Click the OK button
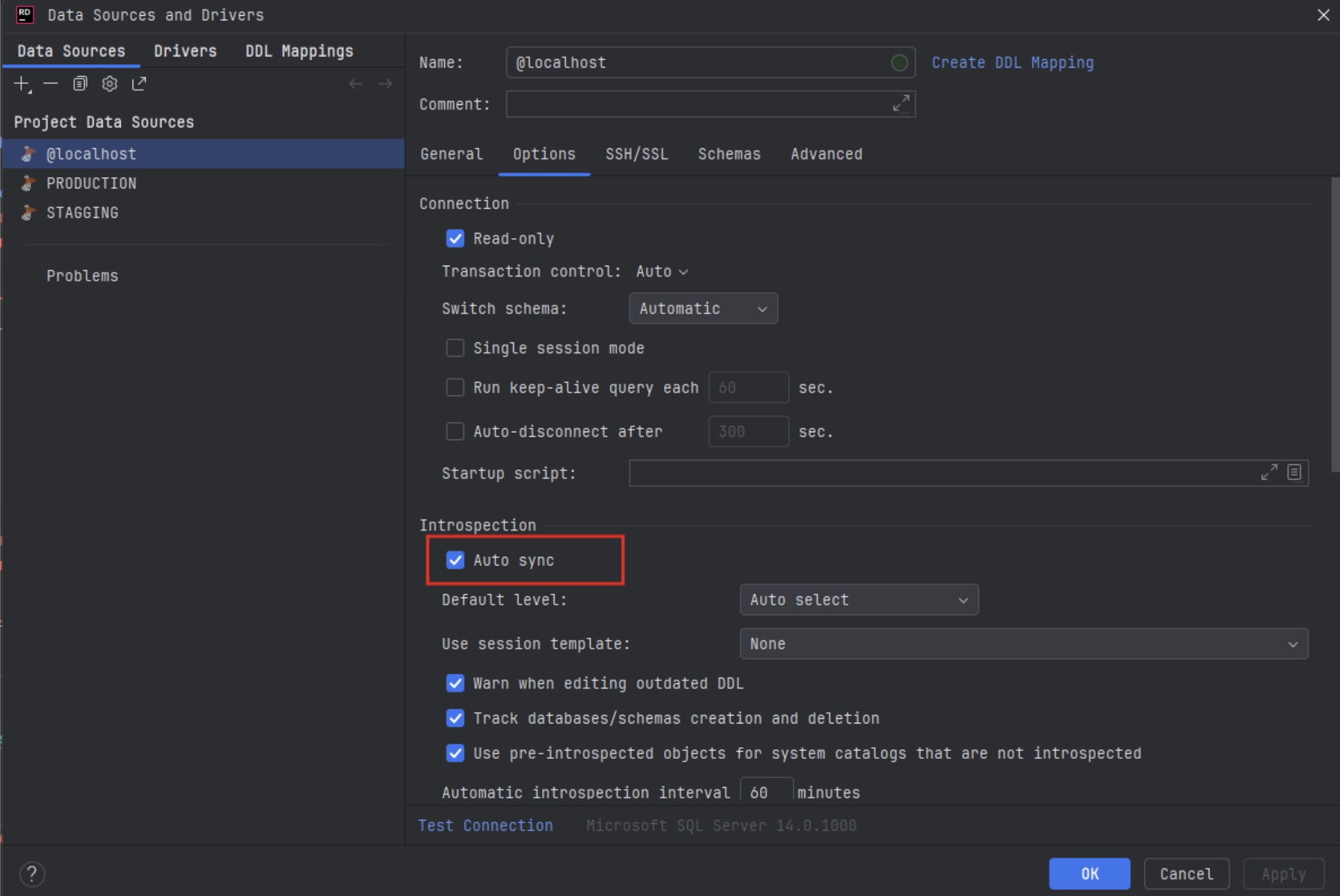 pyautogui.click(x=1089, y=874)
